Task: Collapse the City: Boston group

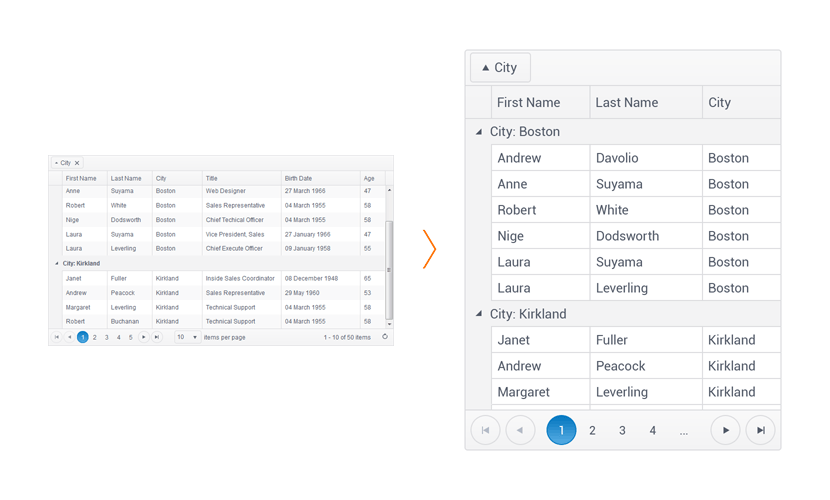Action: click(479, 132)
